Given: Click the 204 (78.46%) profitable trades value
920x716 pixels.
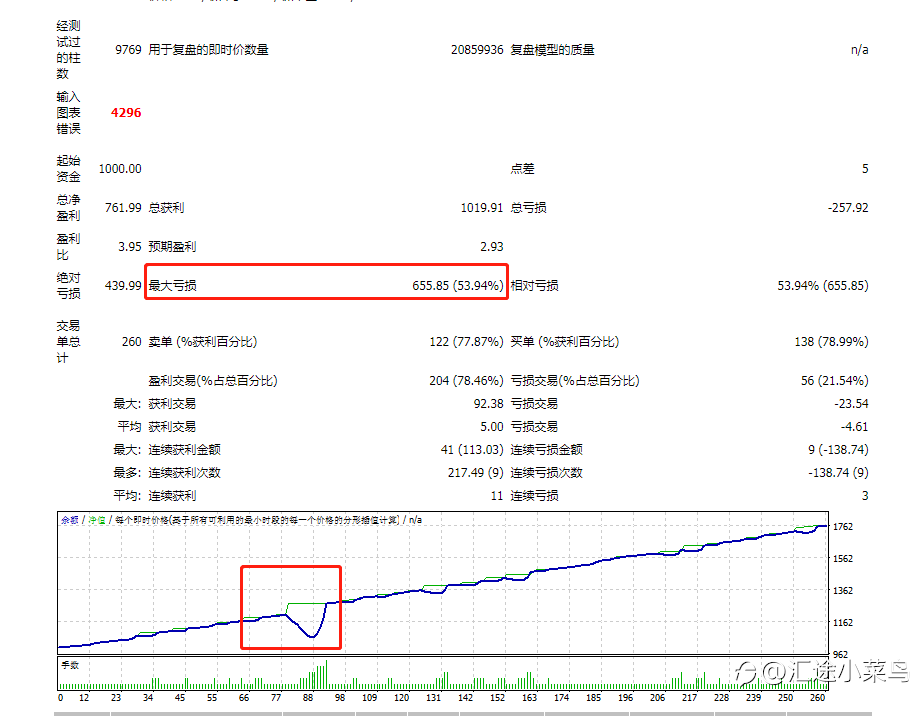Looking at the screenshot, I should [466, 381].
